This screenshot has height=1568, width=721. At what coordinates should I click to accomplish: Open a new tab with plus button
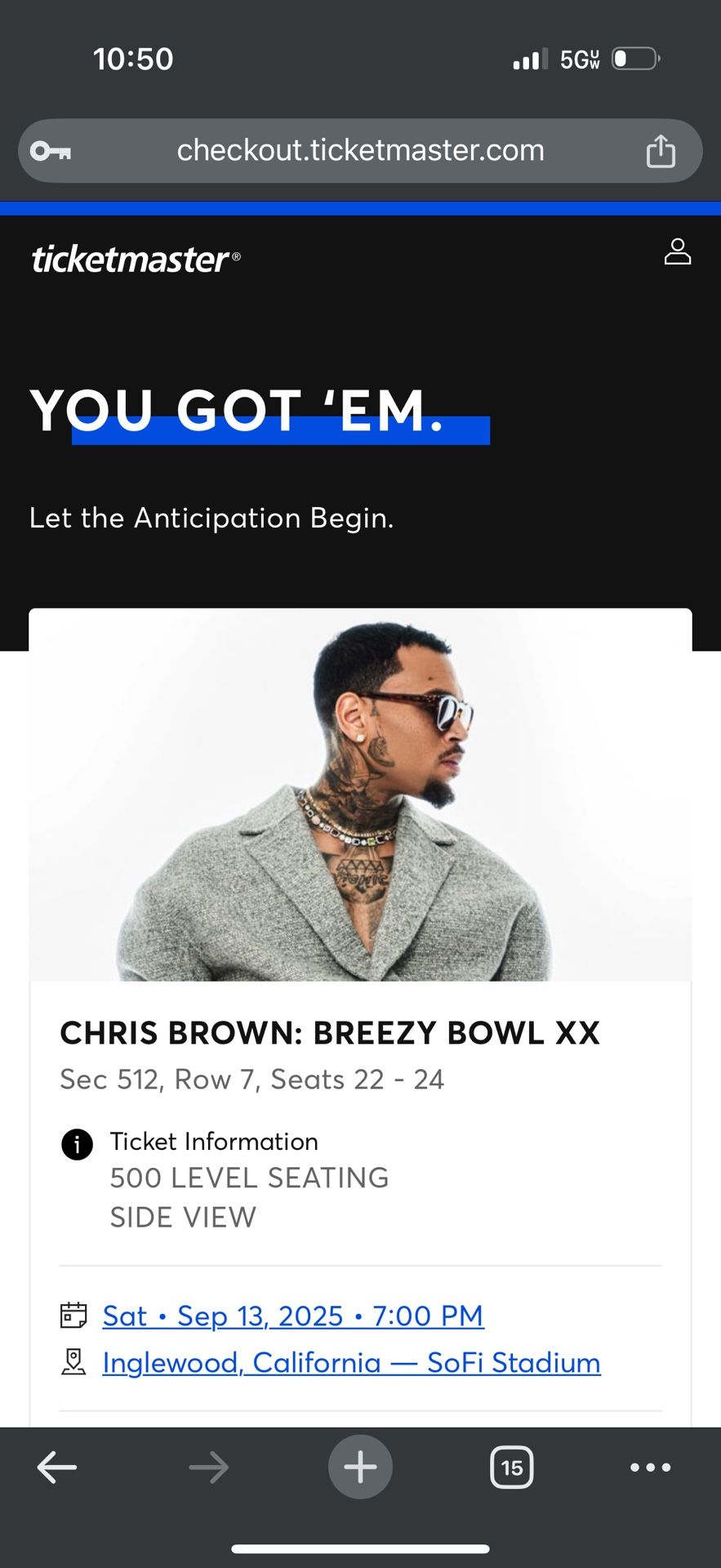360,1468
